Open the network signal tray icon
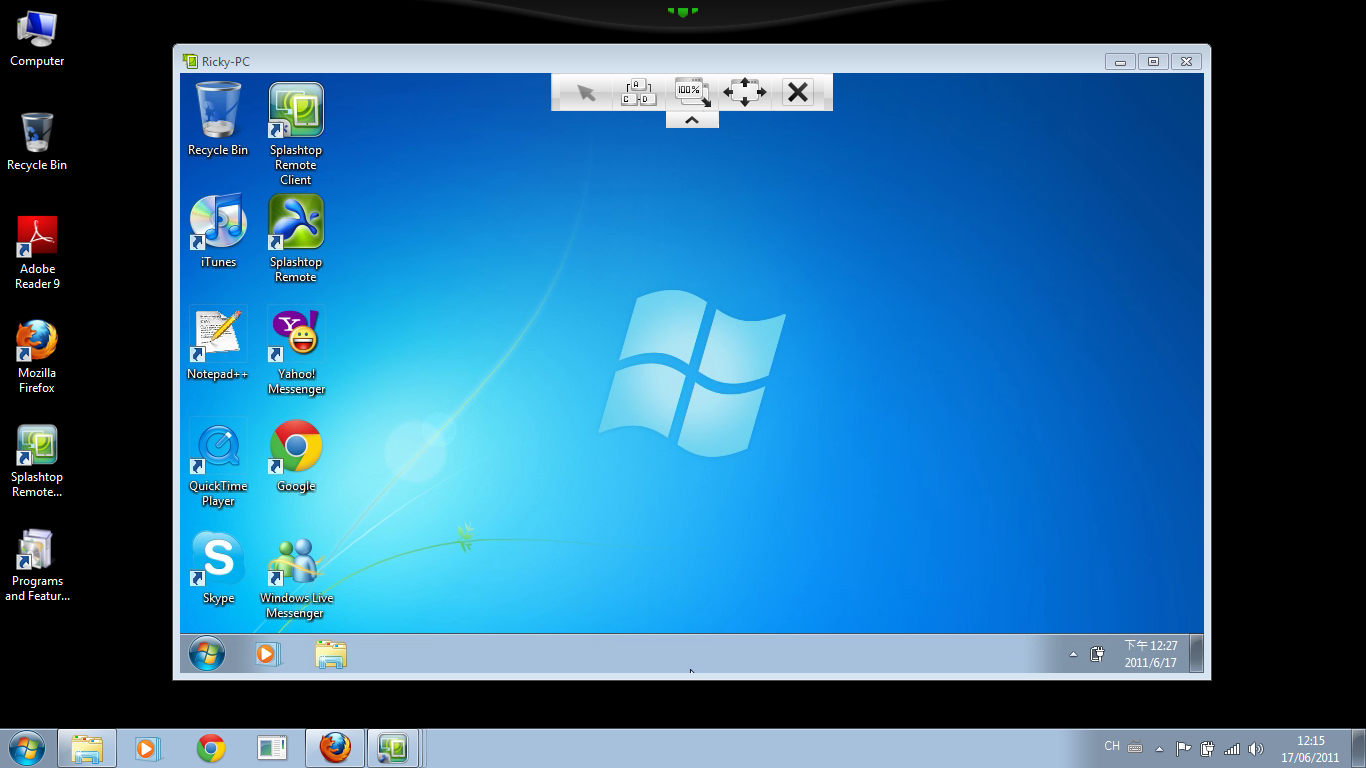This screenshot has width=1366, height=768. (x=1232, y=748)
